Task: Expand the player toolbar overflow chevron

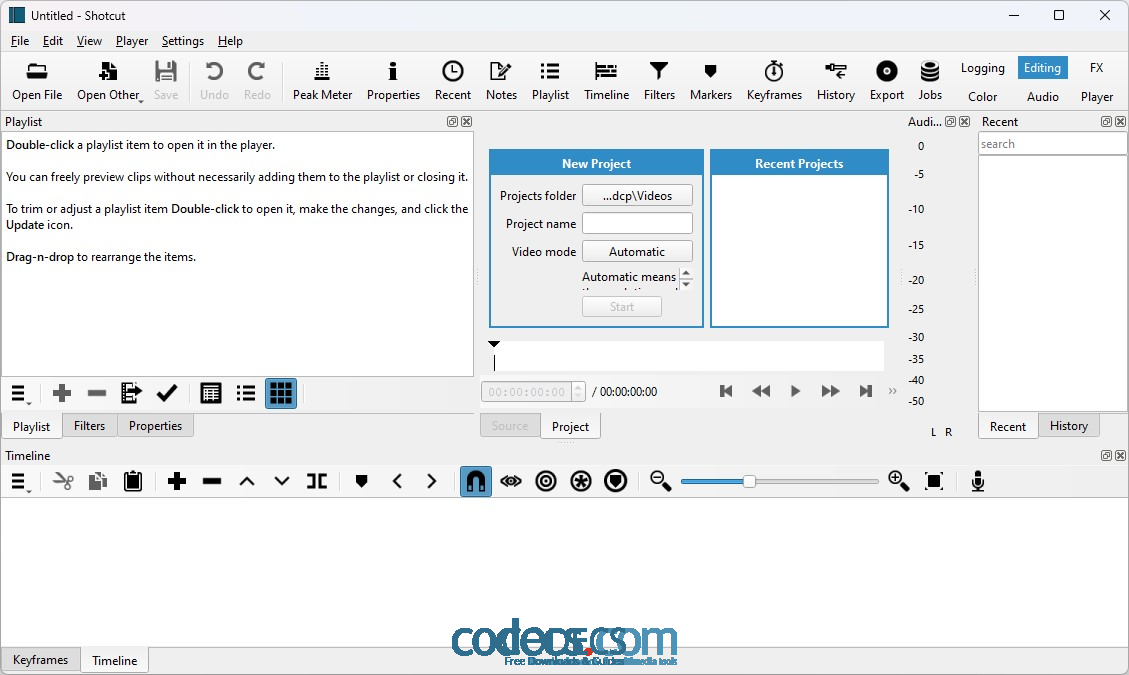Action: 893,391
